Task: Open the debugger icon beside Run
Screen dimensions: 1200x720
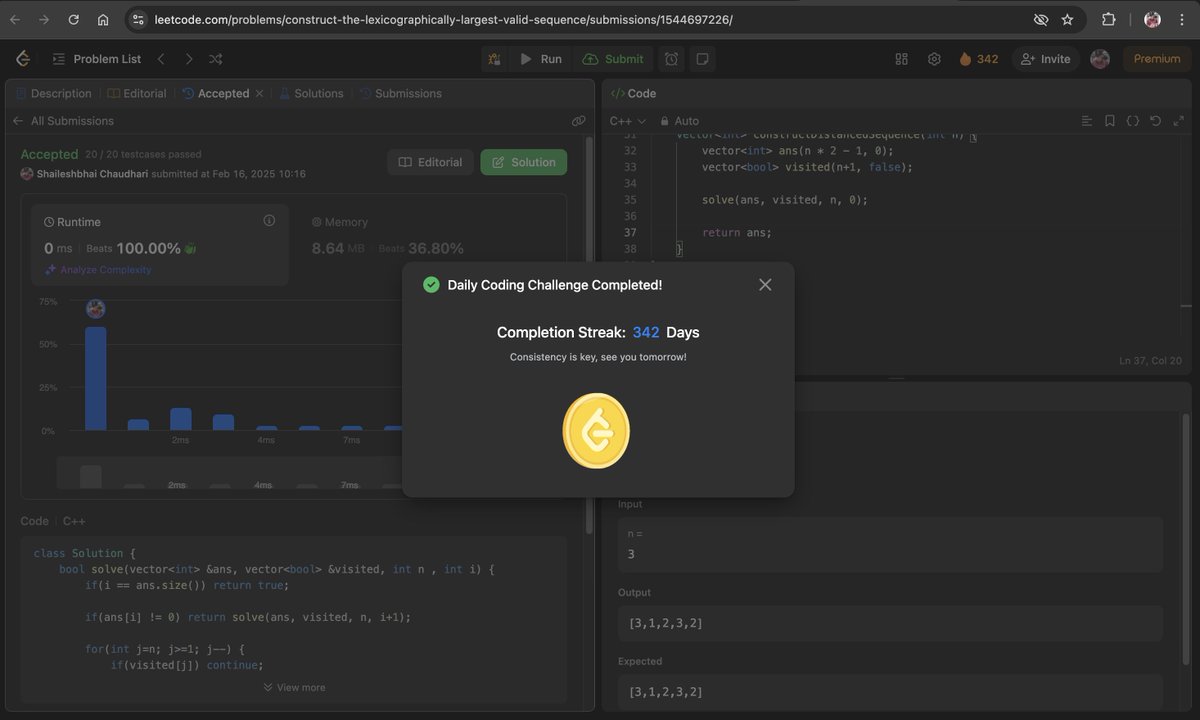Action: [494, 59]
